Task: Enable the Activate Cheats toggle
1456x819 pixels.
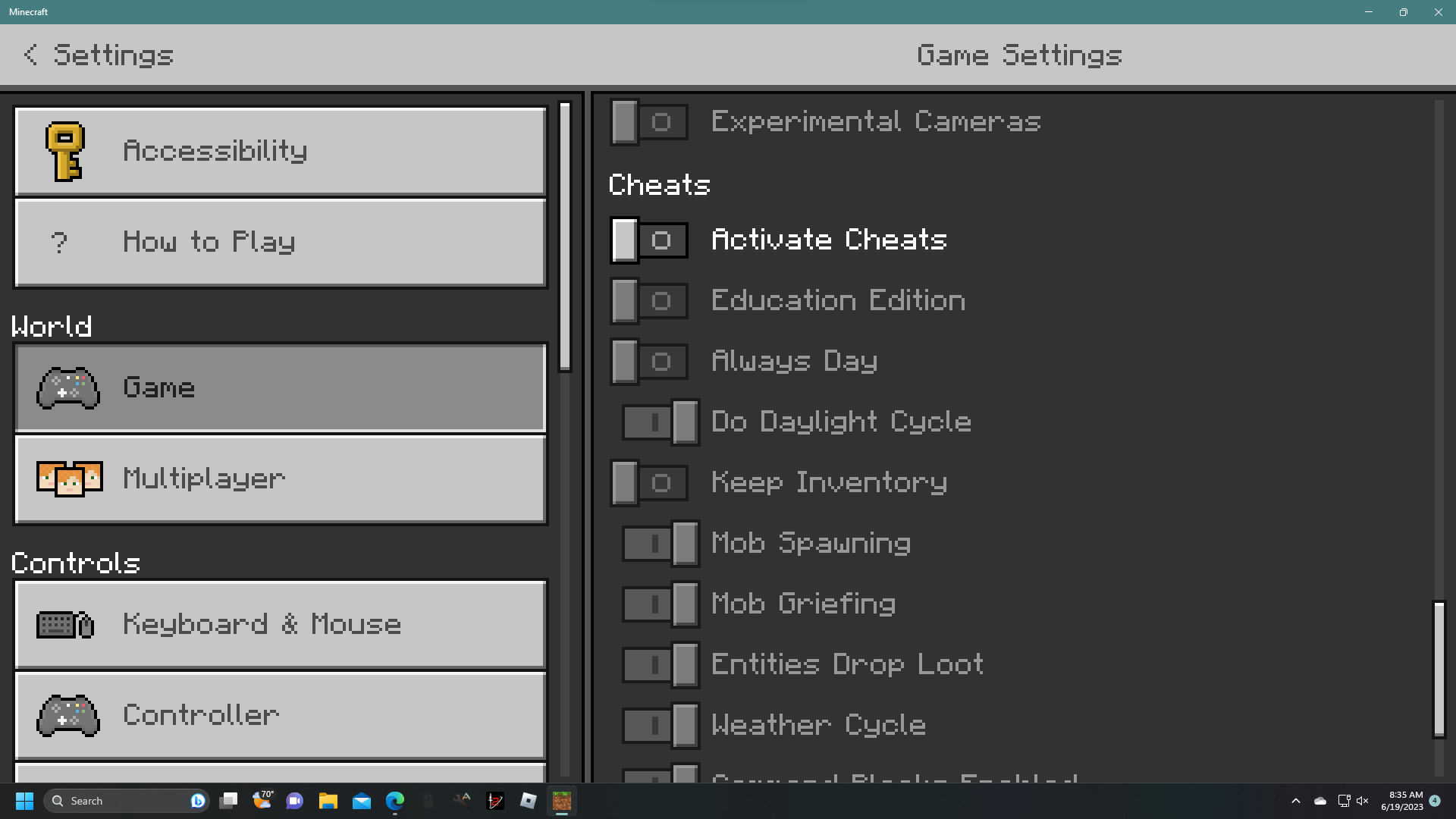Action: click(x=649, y=240)
